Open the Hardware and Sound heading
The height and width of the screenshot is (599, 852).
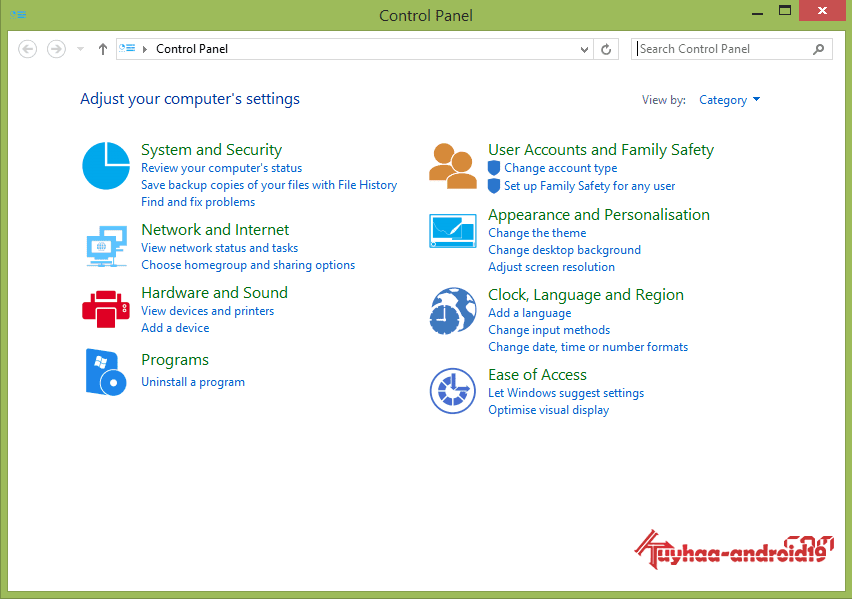coord(214,292)
